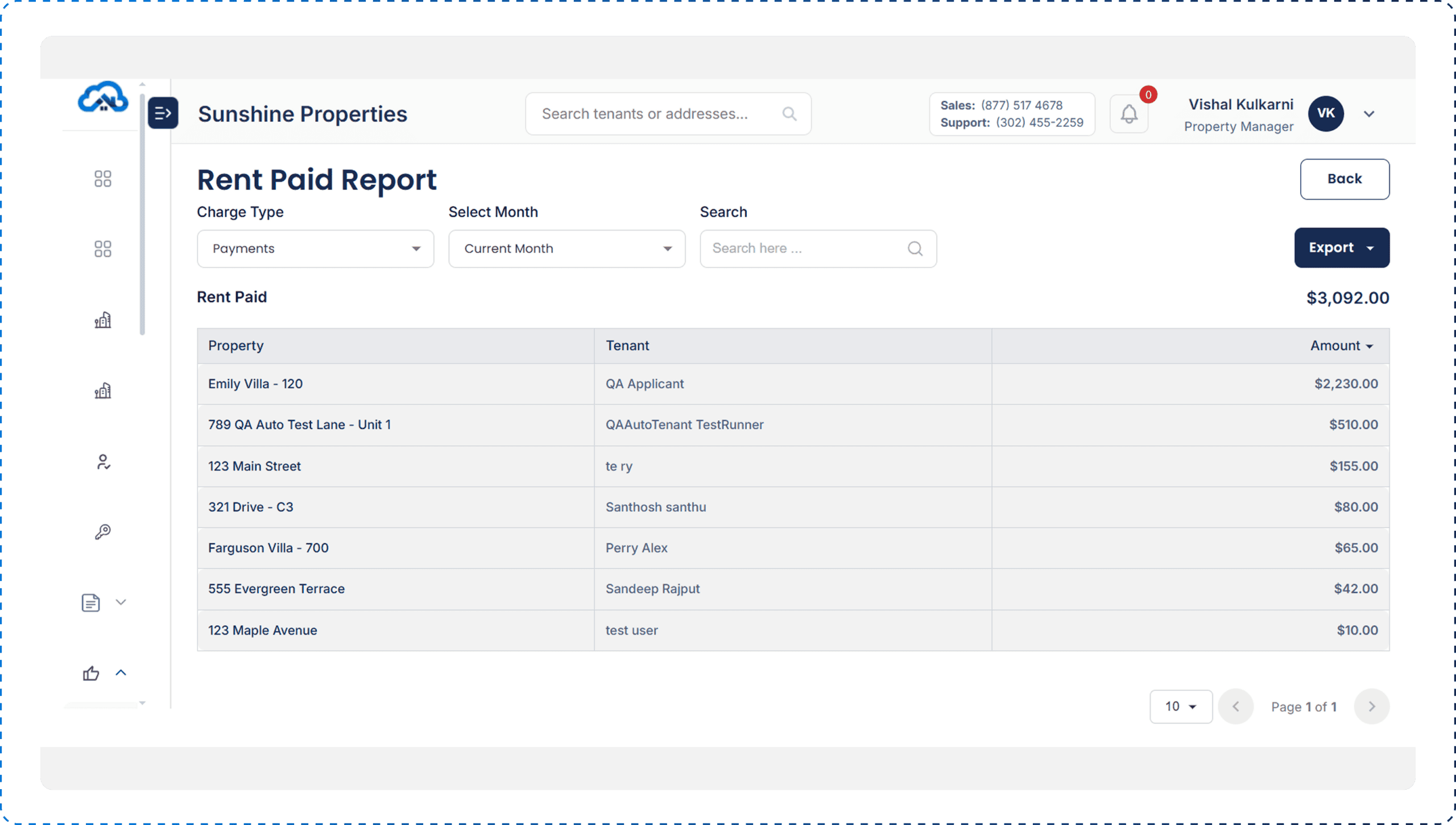
Task: Click tenant test user
Action: 631,630
